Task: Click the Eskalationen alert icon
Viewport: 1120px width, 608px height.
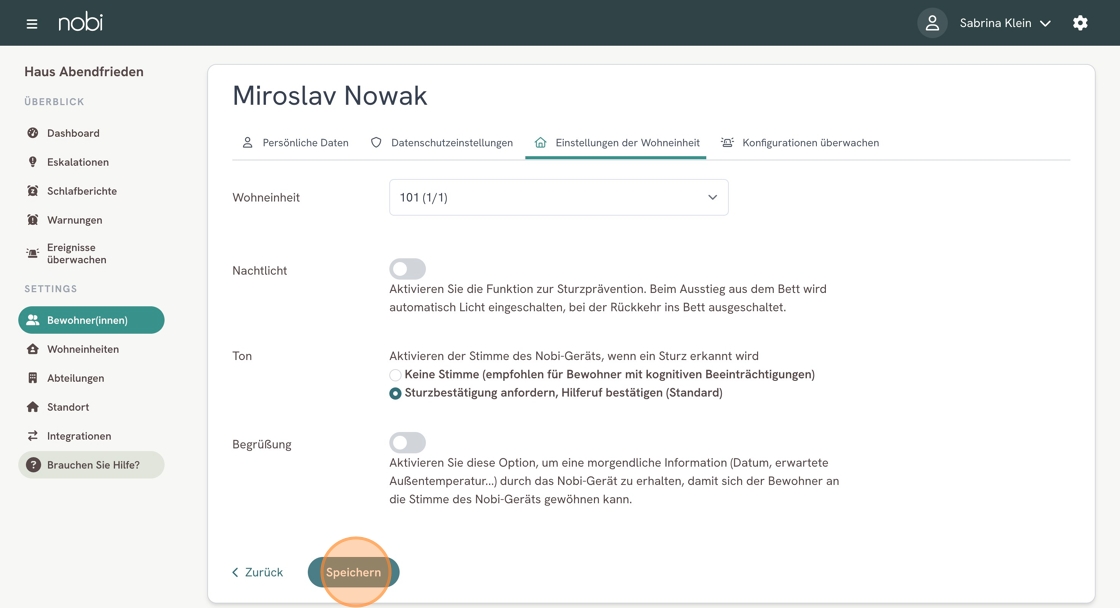Action: click(x=32, y=162)
